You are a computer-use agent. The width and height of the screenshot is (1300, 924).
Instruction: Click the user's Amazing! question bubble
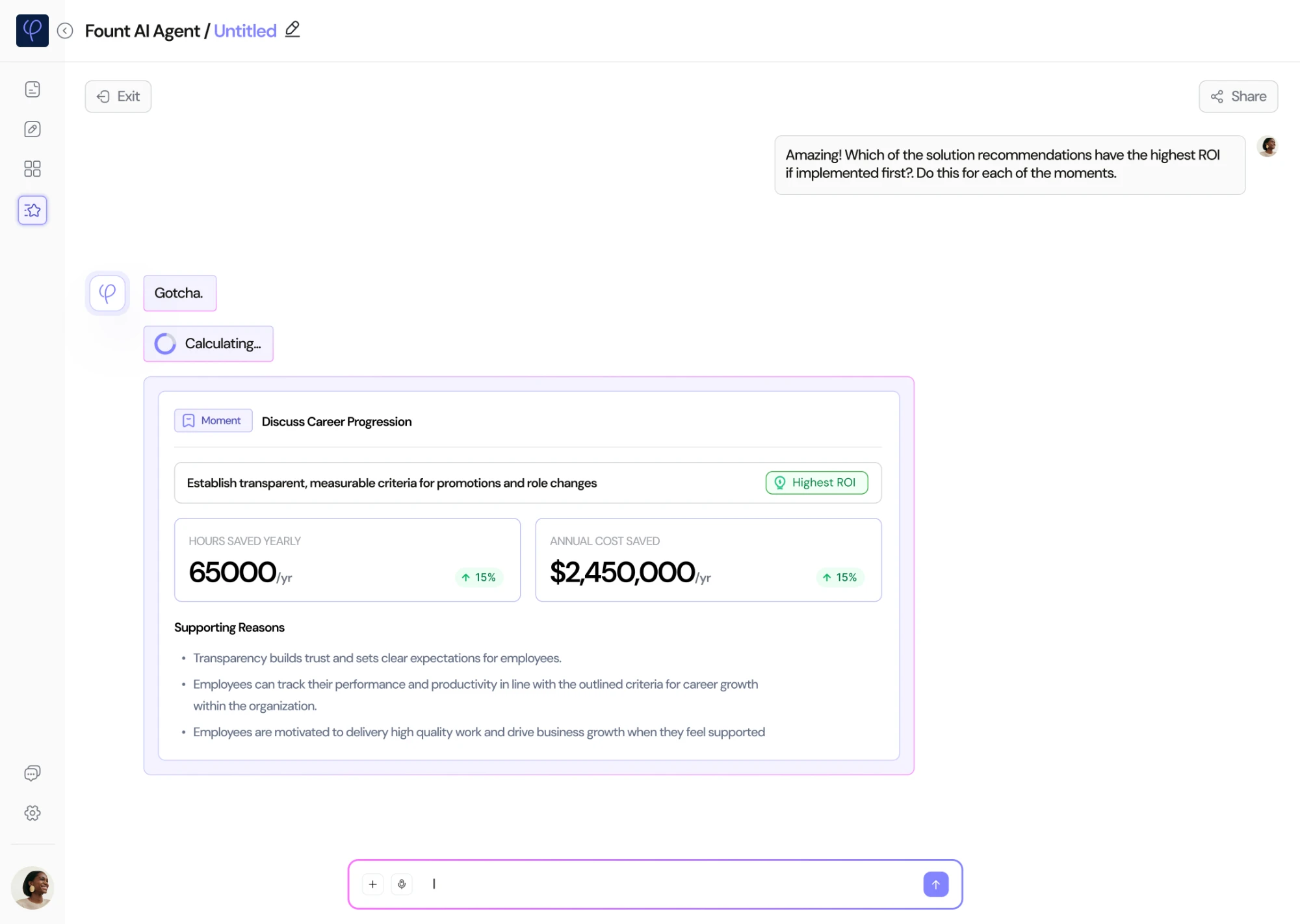pos(1009,164)
